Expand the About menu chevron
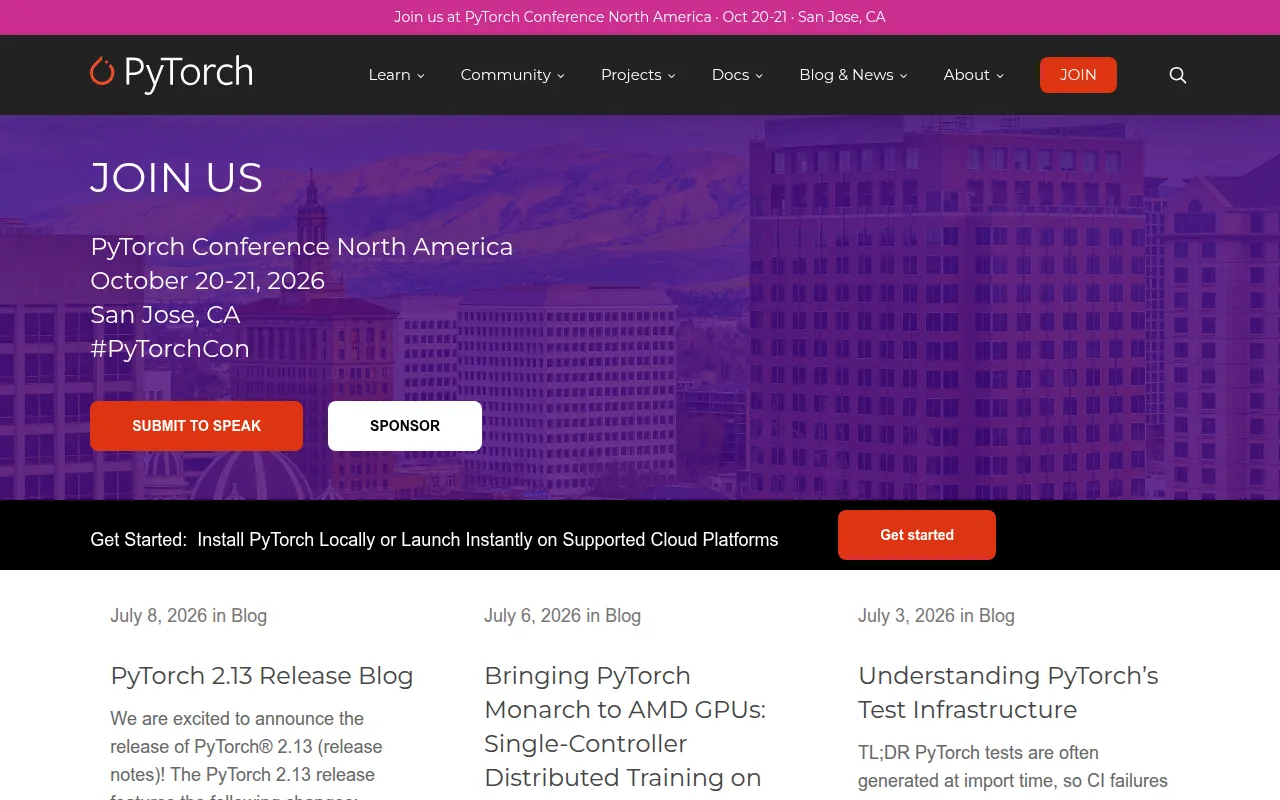 [1000, 76]
